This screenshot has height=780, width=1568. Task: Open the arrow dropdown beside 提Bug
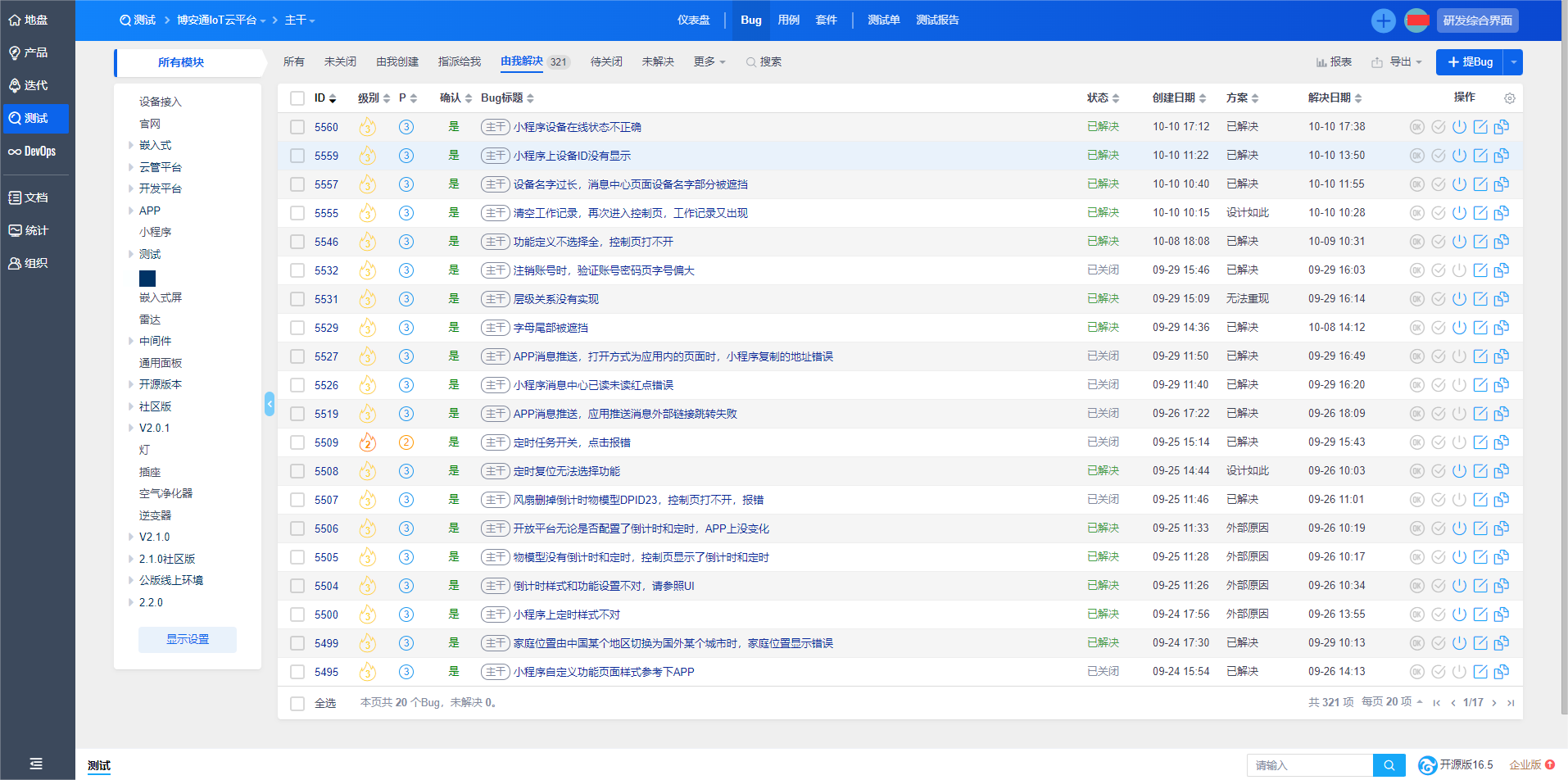coord(1513,62)
